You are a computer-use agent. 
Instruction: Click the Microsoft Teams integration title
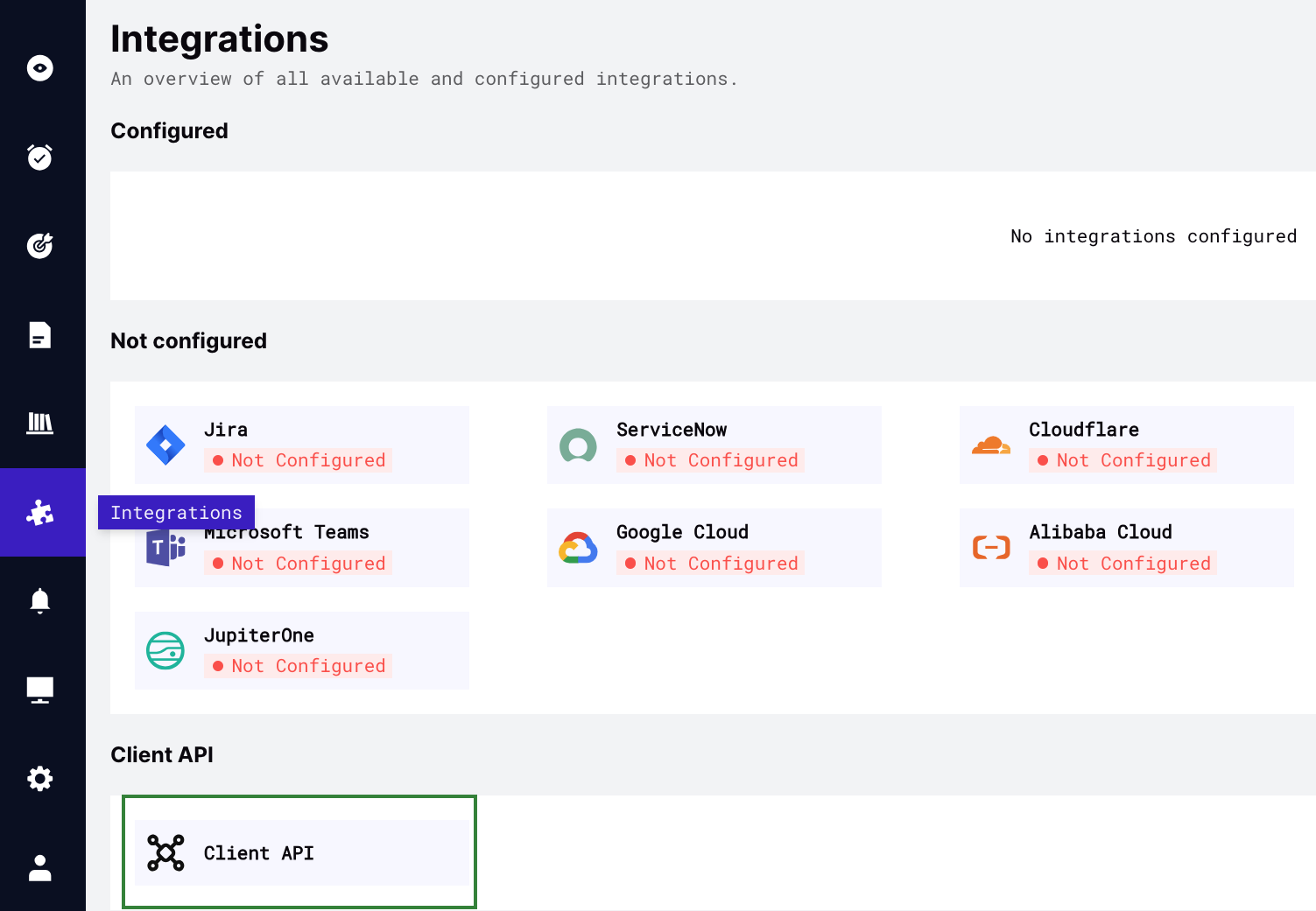(286, 532)
